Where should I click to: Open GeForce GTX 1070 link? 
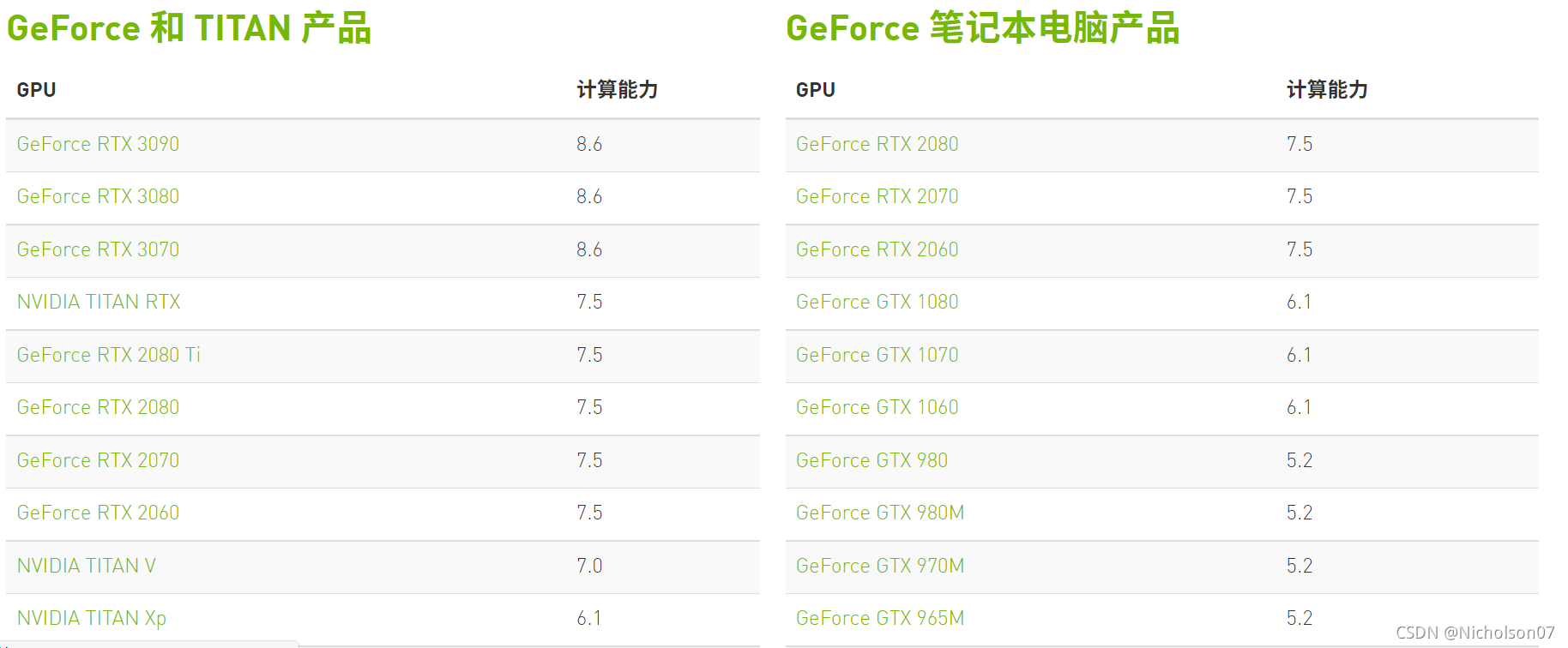point(877,355)
